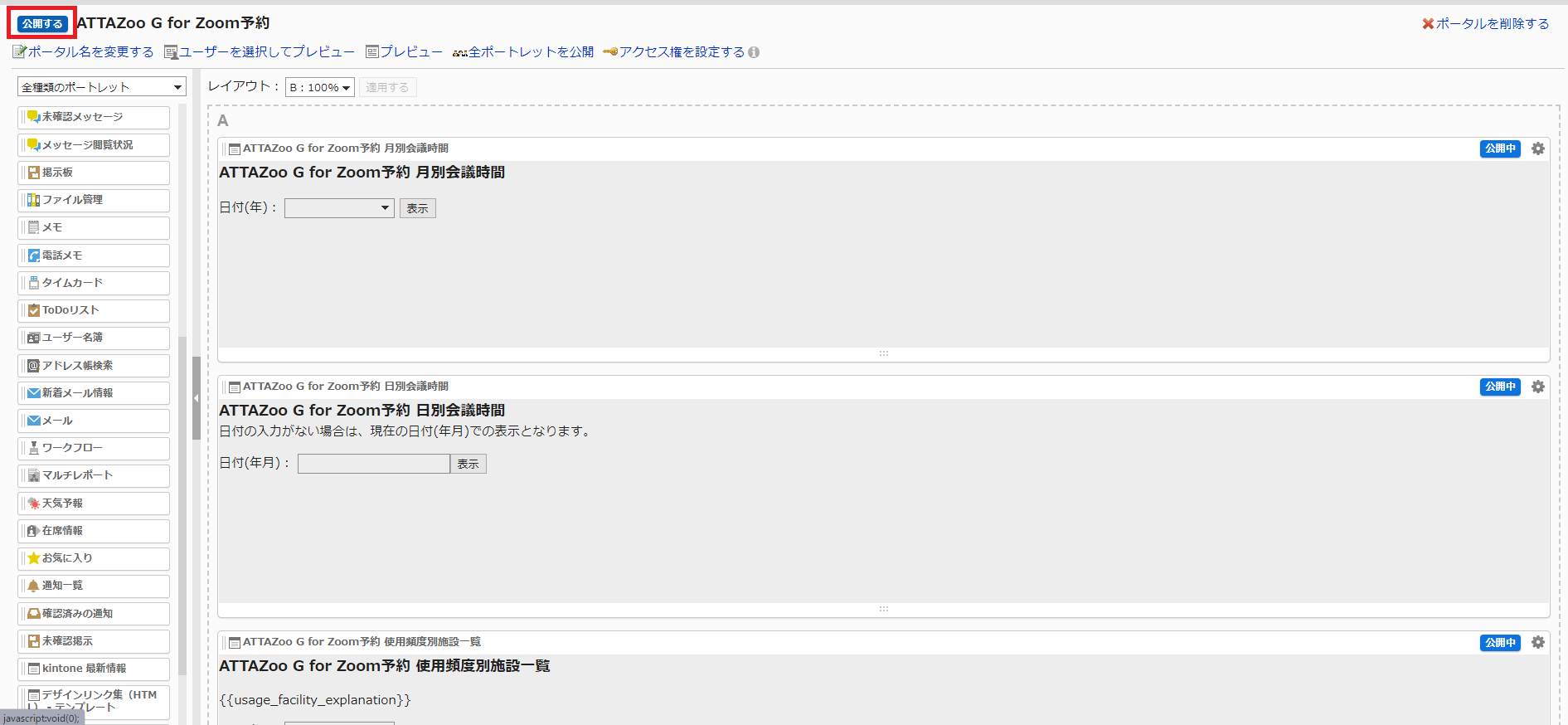Click the 天気予報 portlet icon
This screenshot has height=725, width=1568.
click(x=34, y=504)
